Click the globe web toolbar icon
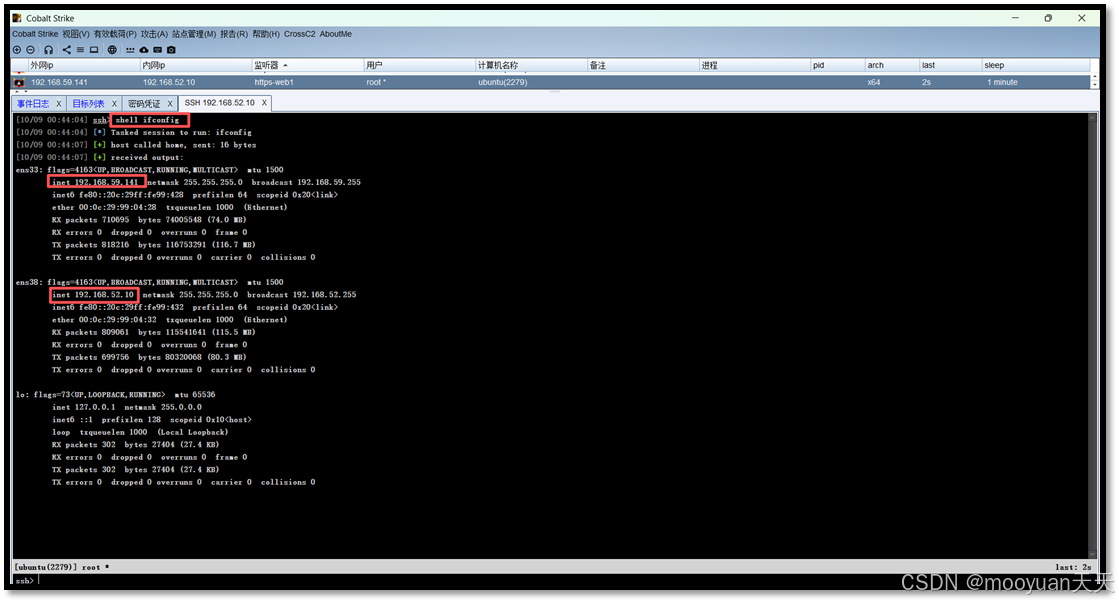1119x603 pixels. tap(112, 50)
